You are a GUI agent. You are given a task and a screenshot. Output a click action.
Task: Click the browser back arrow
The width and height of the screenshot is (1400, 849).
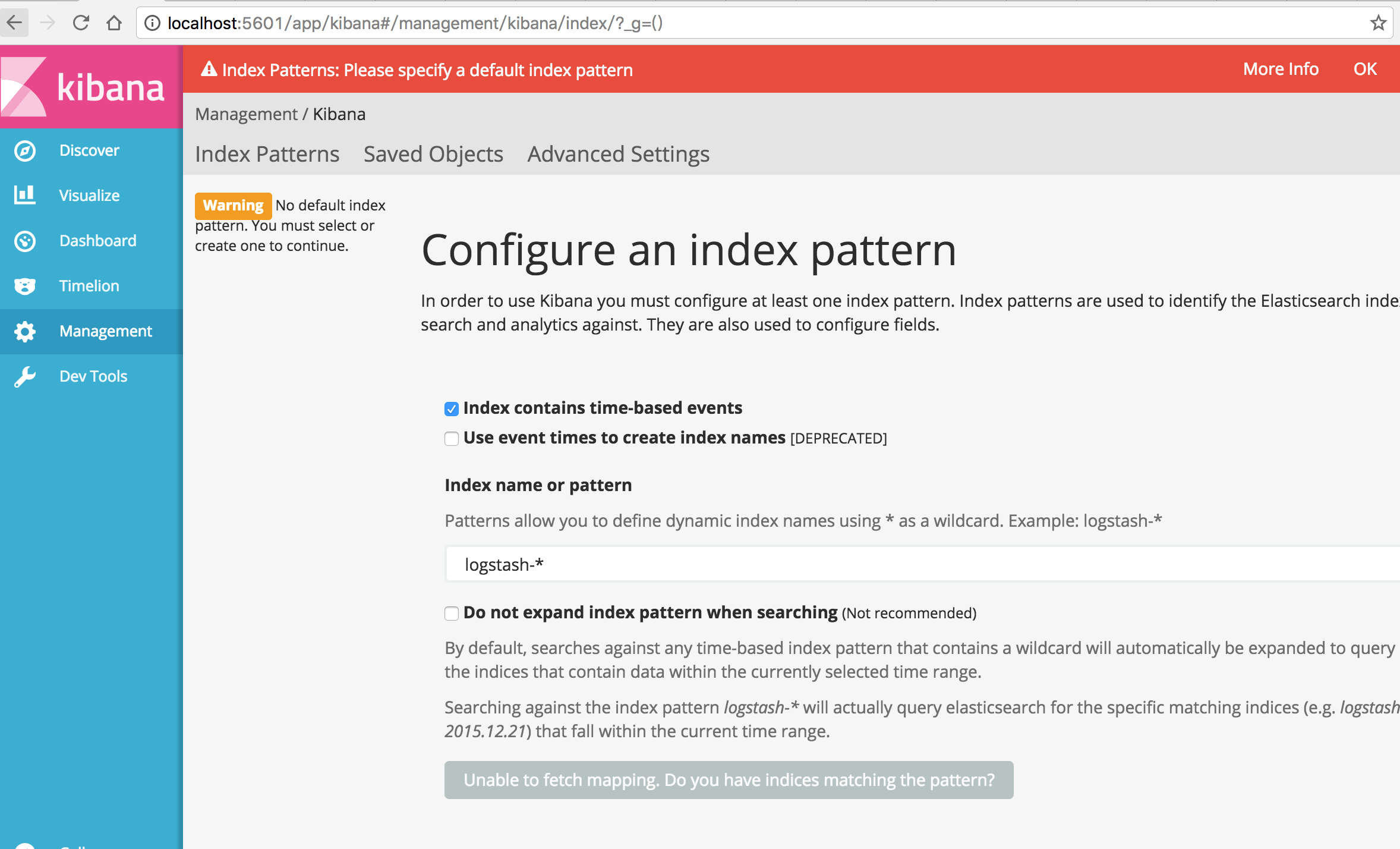(x=14, y=23)
